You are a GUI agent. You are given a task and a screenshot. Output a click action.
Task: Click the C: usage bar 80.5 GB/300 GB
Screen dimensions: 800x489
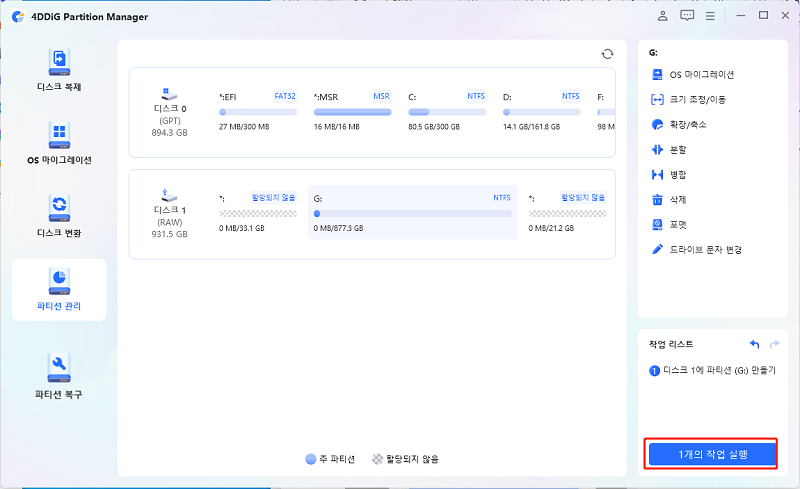point(447,112)
